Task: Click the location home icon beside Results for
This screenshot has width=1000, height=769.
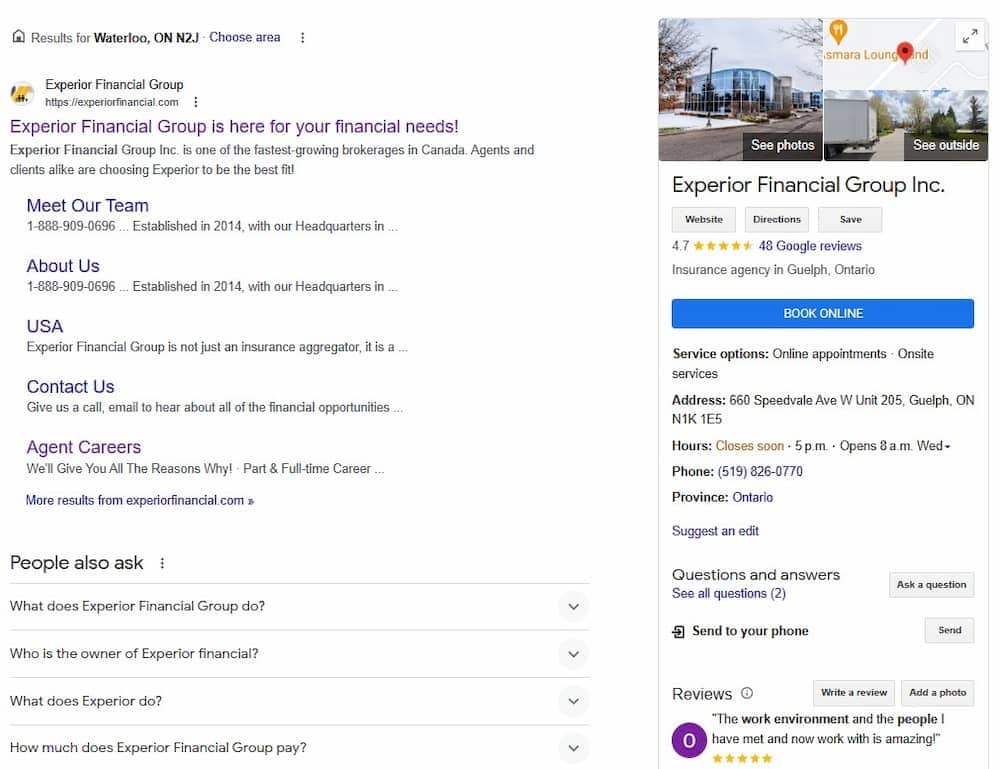Action: click(18, 36)
